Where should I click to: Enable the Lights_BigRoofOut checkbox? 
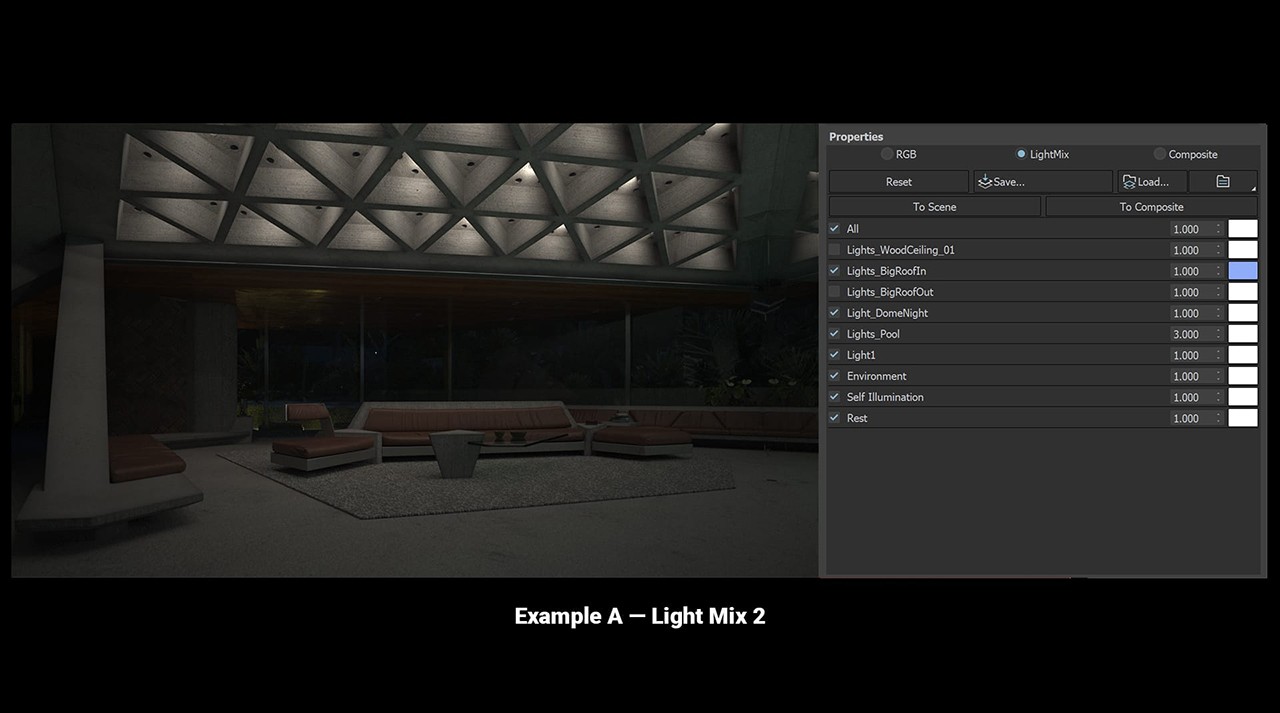[x=835, y=292]
